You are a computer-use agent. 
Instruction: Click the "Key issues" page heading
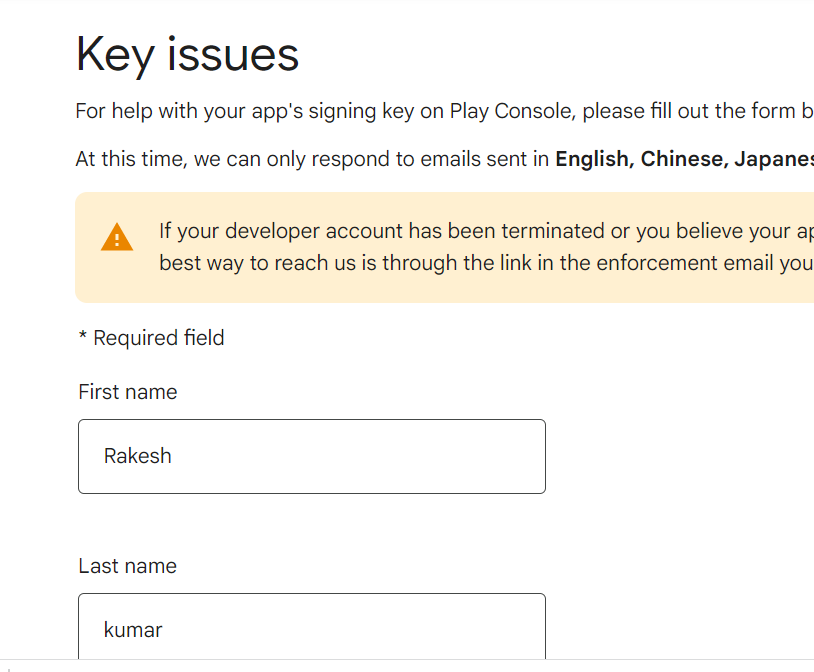click(187, 54)
